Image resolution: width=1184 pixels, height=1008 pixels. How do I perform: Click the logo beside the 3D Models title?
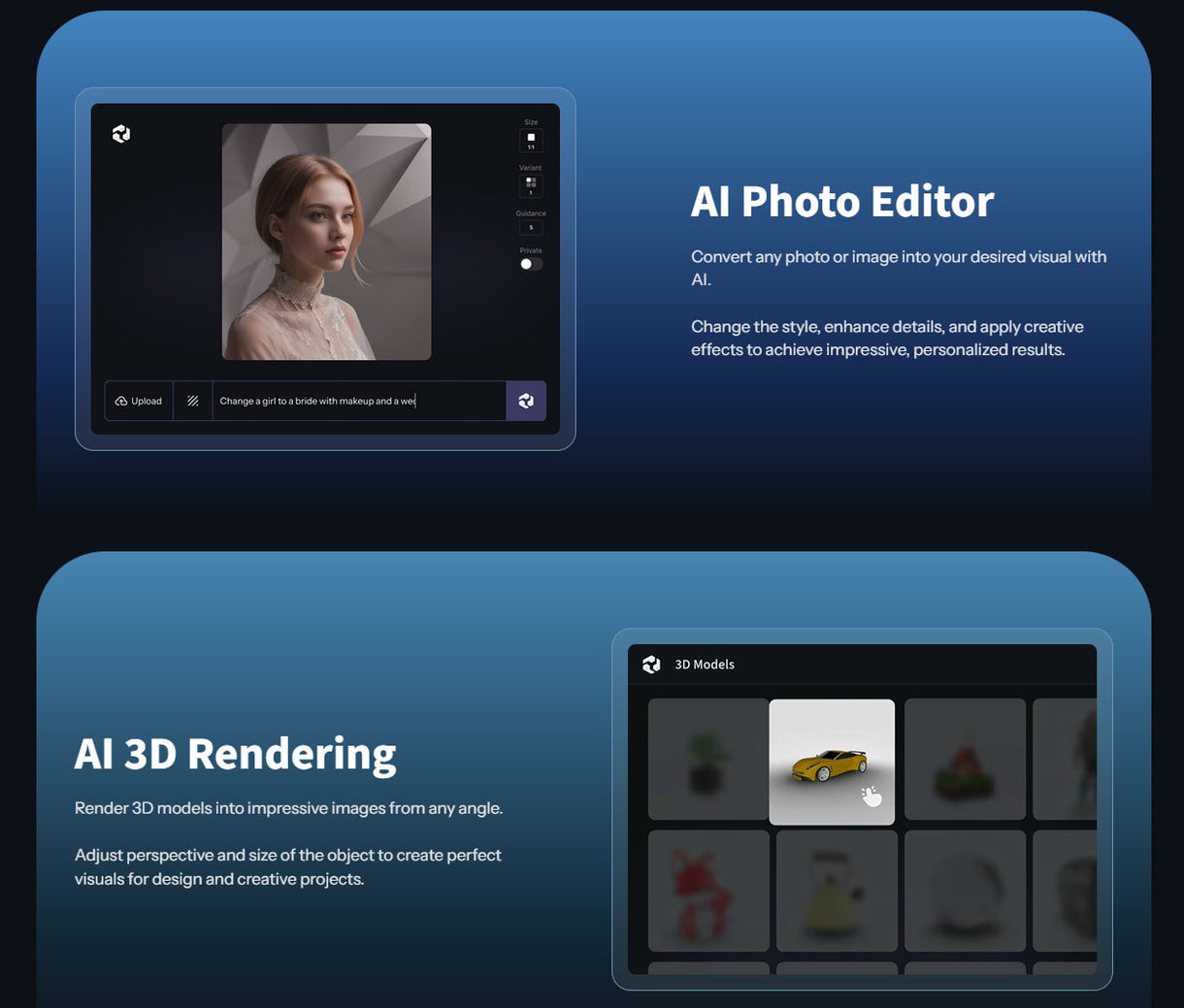tap(653, 665)
